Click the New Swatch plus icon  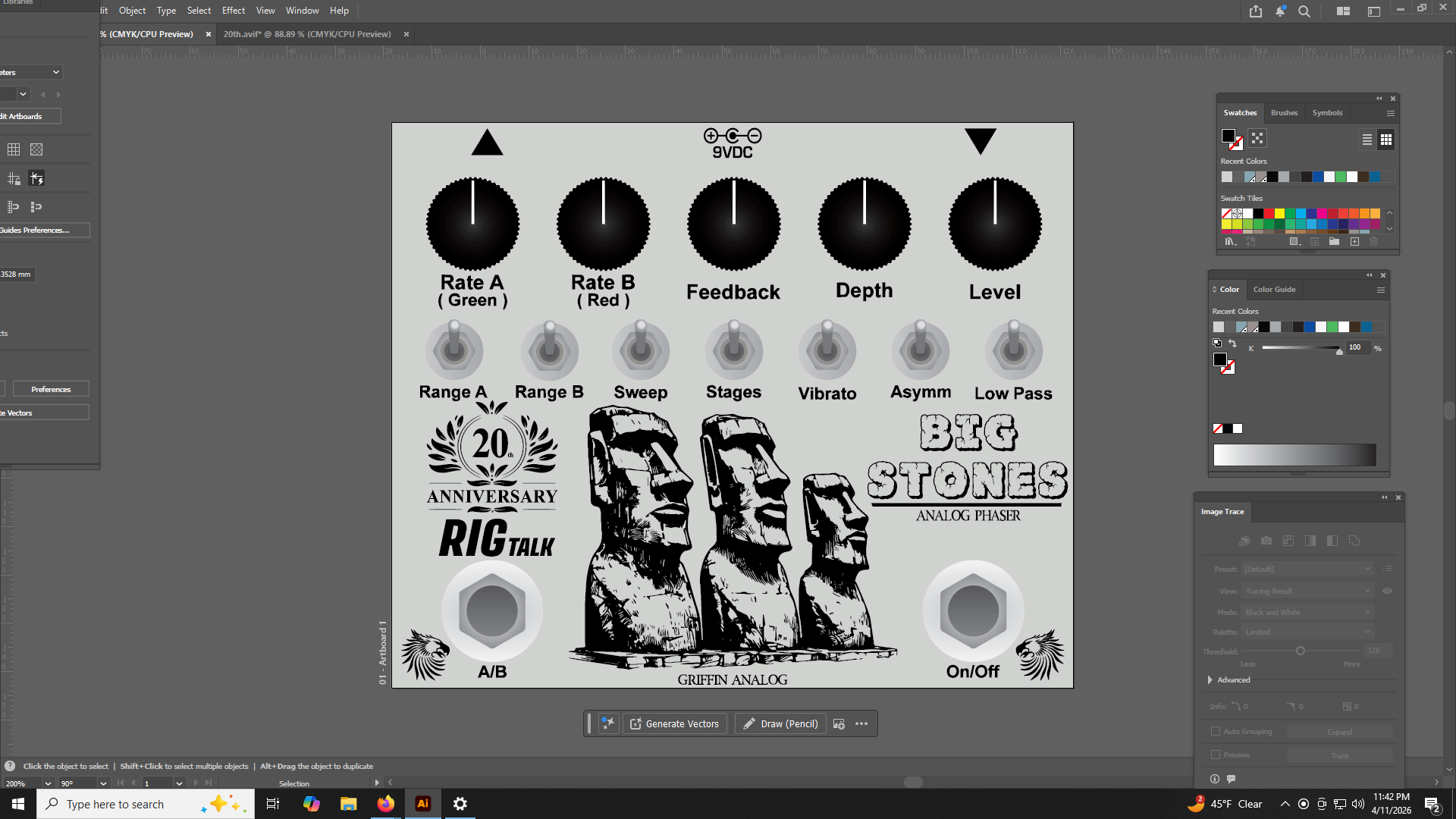pos(1354,242)
